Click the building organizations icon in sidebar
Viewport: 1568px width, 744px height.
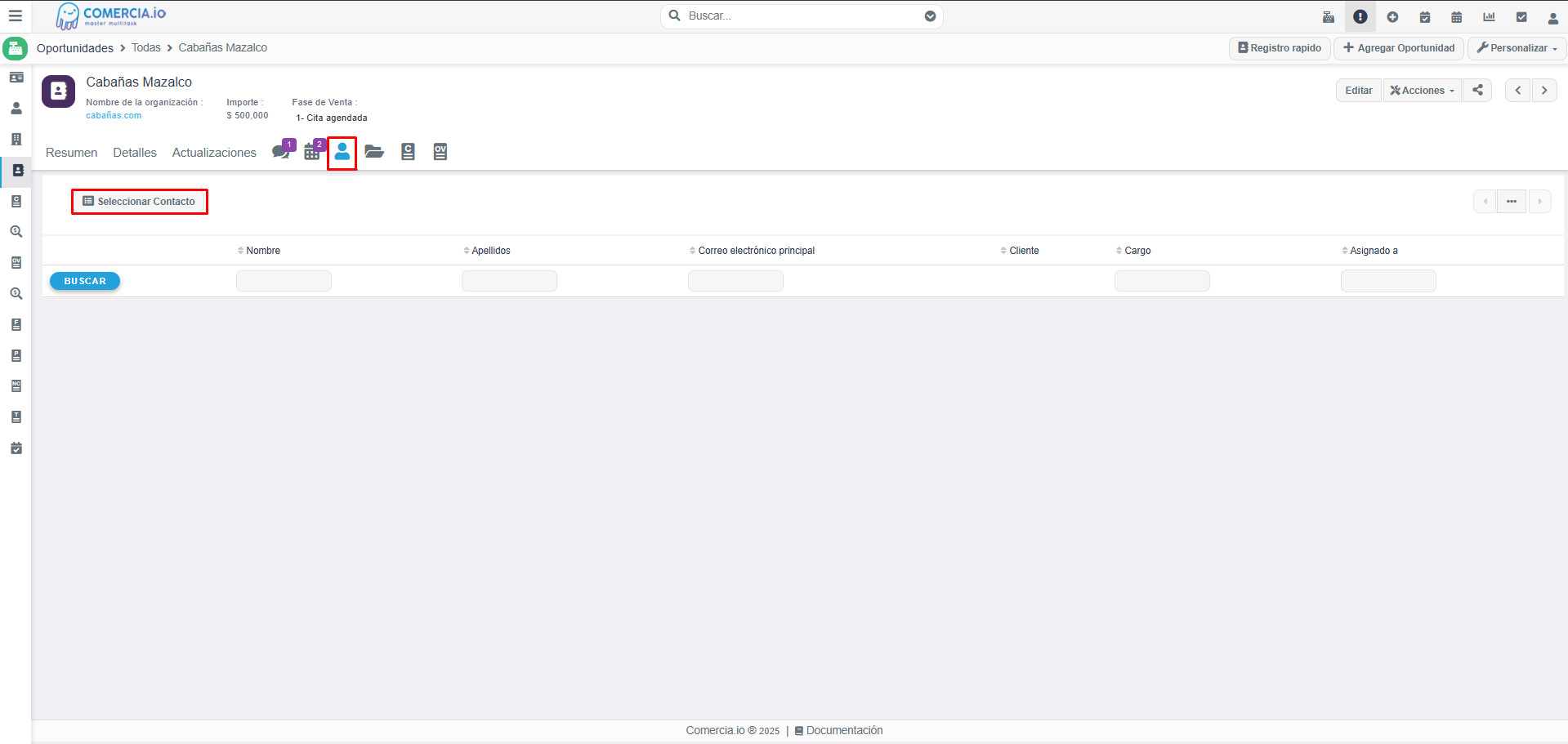click(x=16, y=139)
